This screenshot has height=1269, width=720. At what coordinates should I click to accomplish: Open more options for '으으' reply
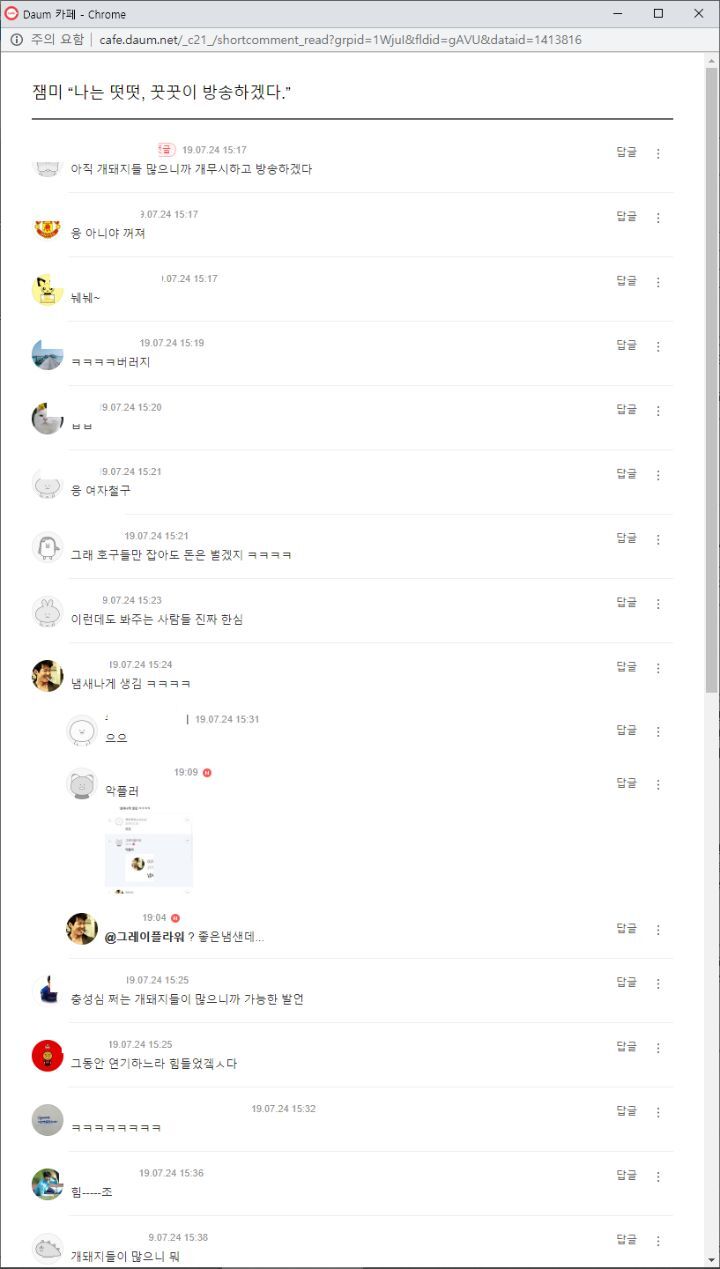click(658, 732)
